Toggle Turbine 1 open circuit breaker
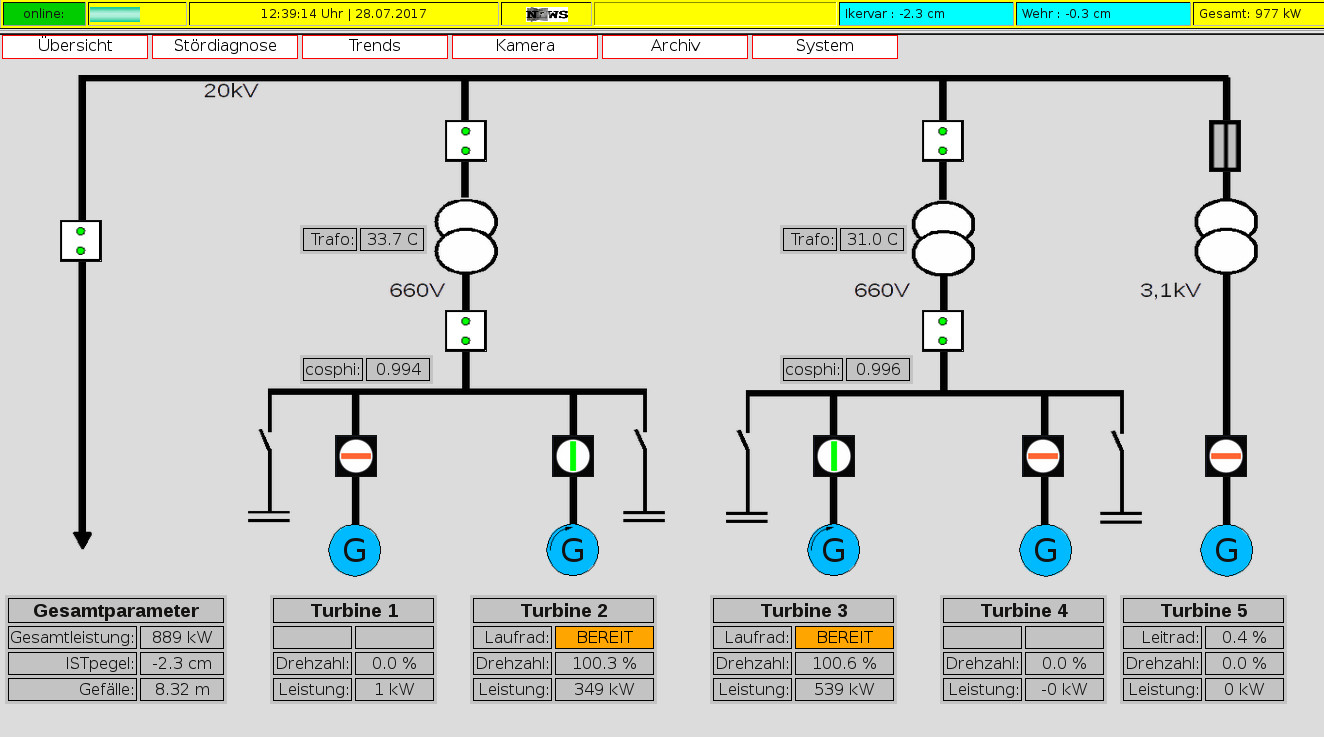 click(355, 456)
